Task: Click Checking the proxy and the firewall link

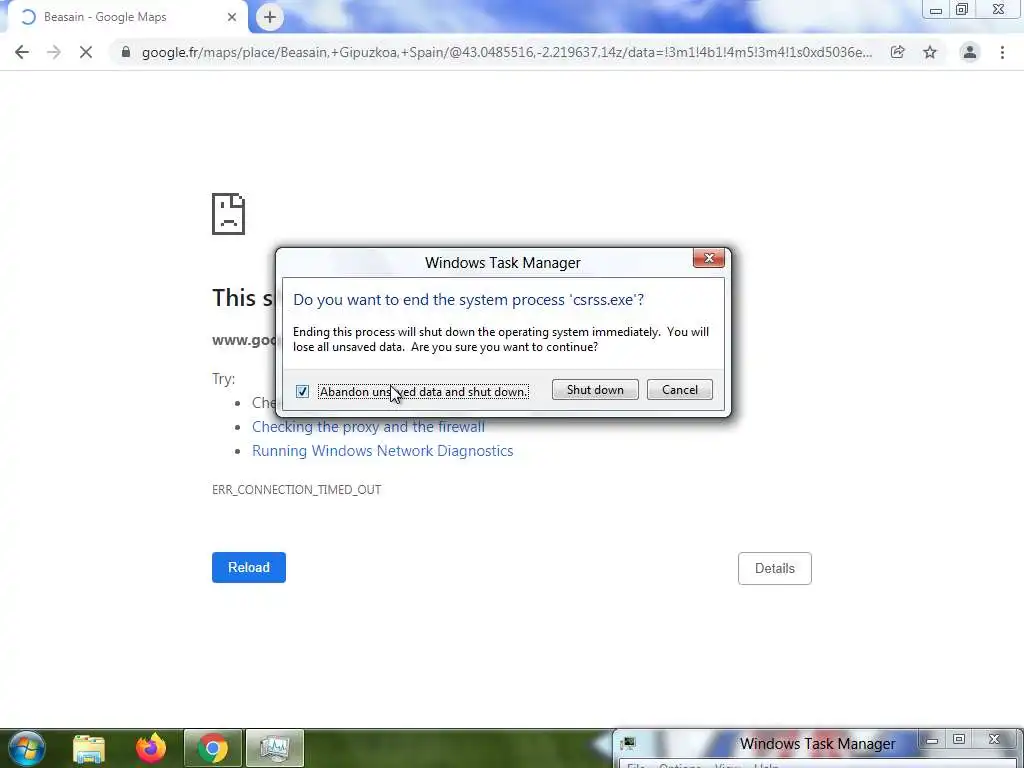Action: coord(368,427)
